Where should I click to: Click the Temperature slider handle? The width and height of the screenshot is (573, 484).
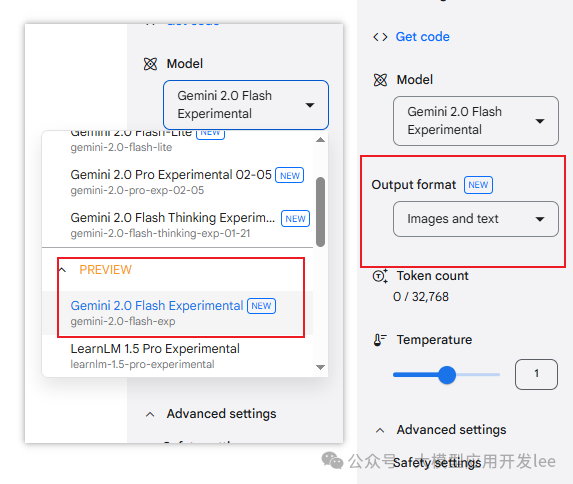(x=447, y=375)
